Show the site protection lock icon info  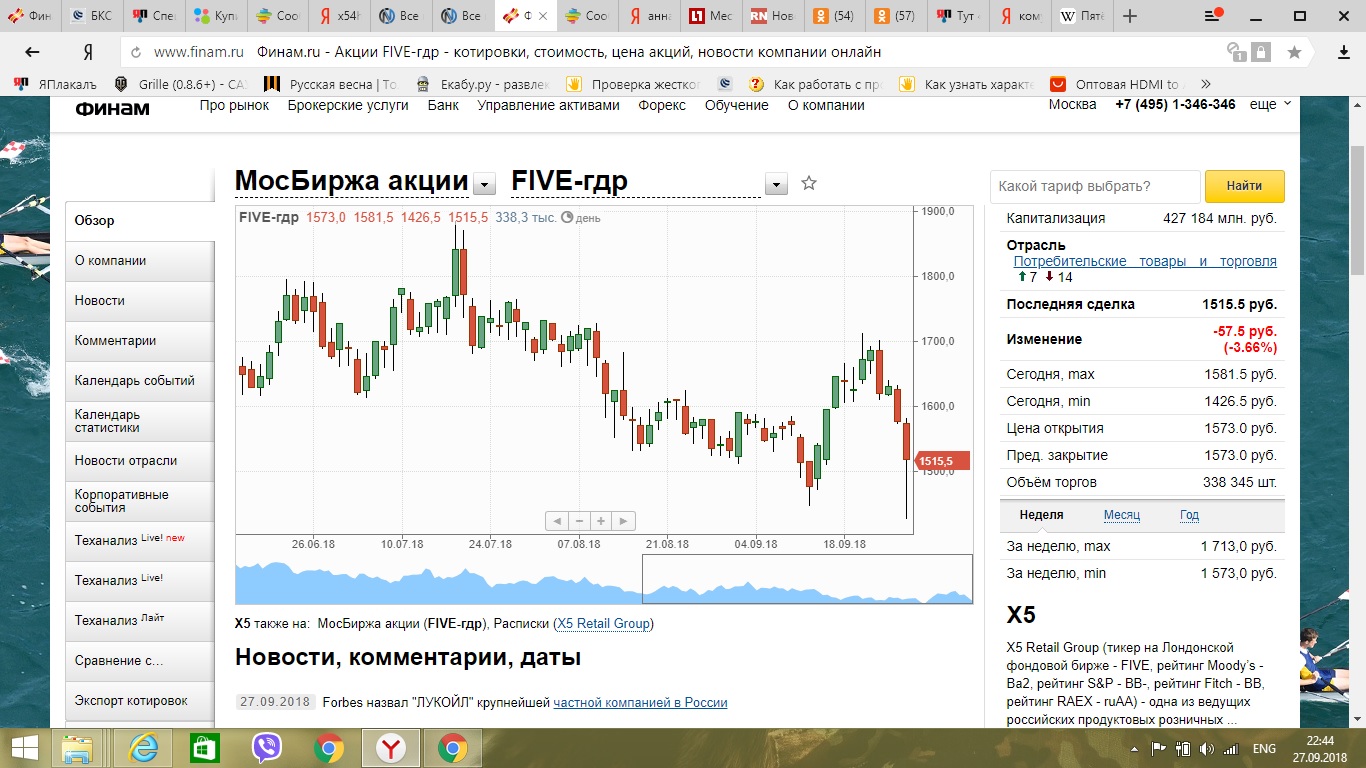(1261, 52)
